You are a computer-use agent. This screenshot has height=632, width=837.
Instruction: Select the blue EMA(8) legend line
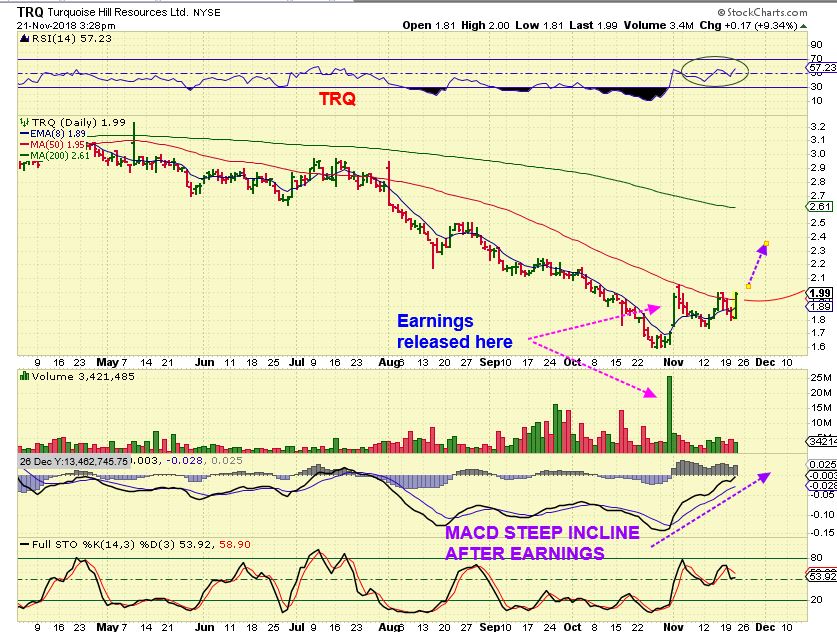tap(25, 133)
